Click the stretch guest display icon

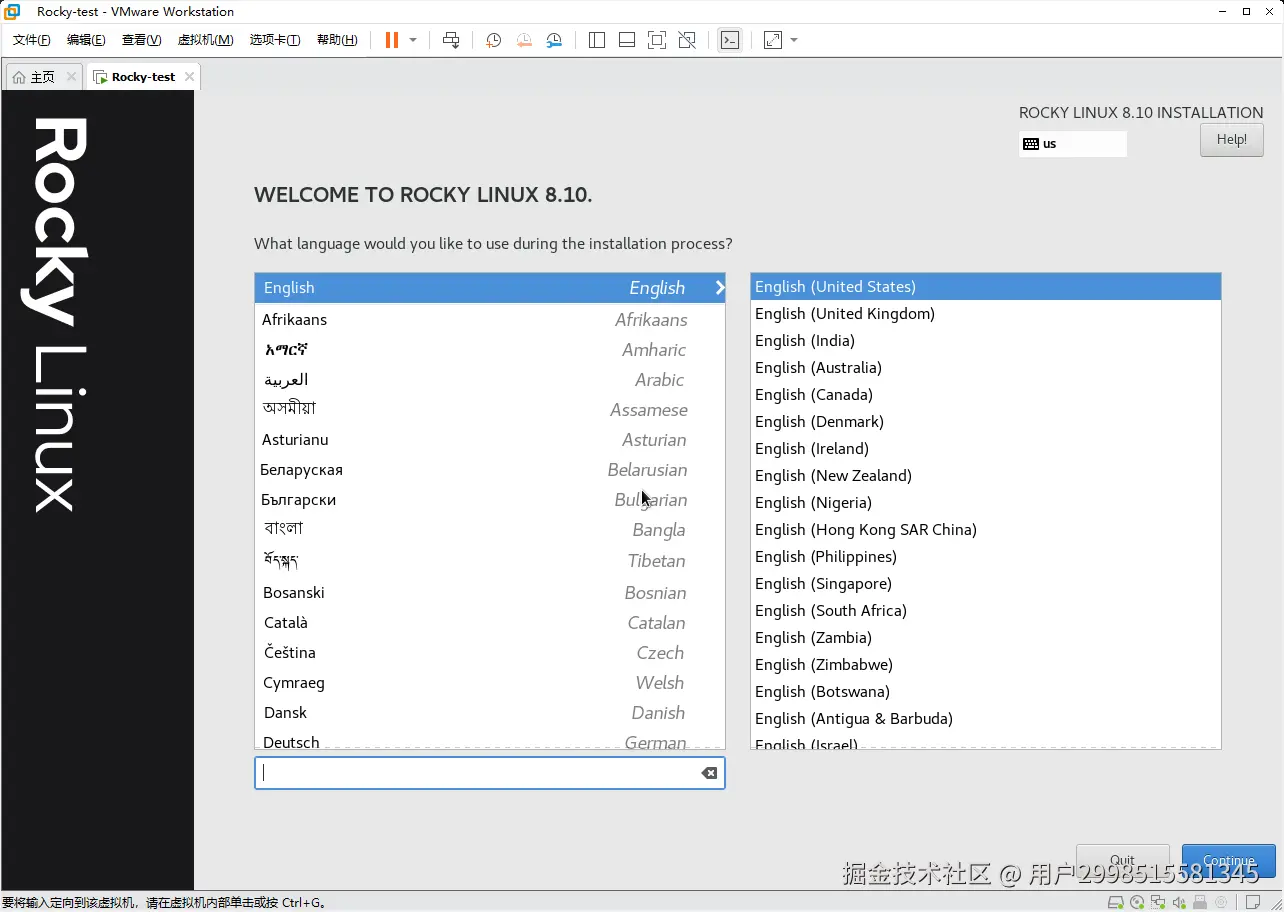773,40
